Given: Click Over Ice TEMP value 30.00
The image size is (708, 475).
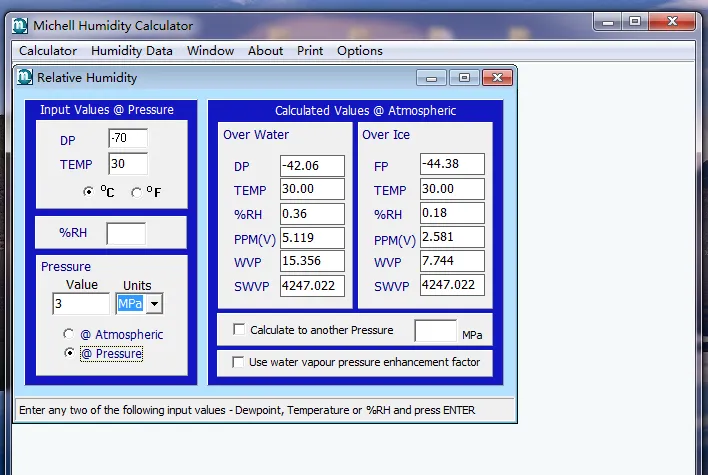Looking at the screenshot, I should point(452,189).
